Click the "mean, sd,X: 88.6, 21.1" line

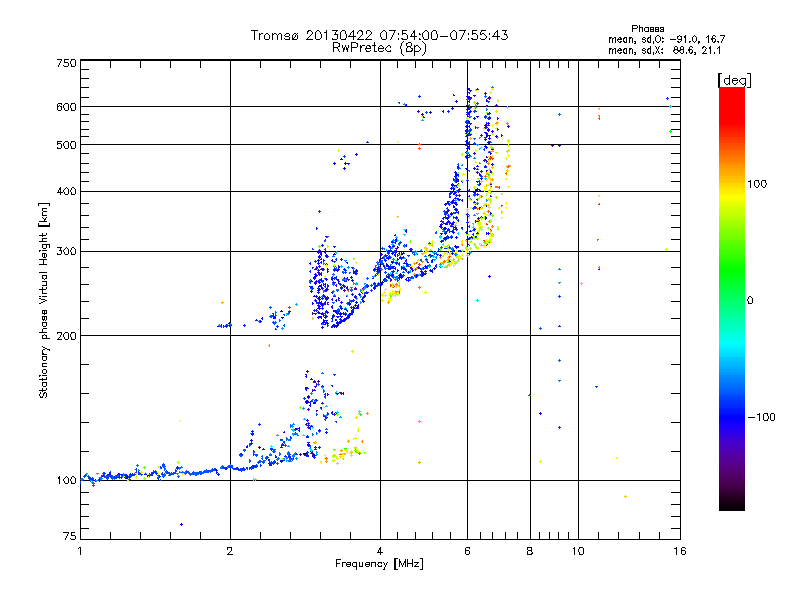[x=664, y=51]
